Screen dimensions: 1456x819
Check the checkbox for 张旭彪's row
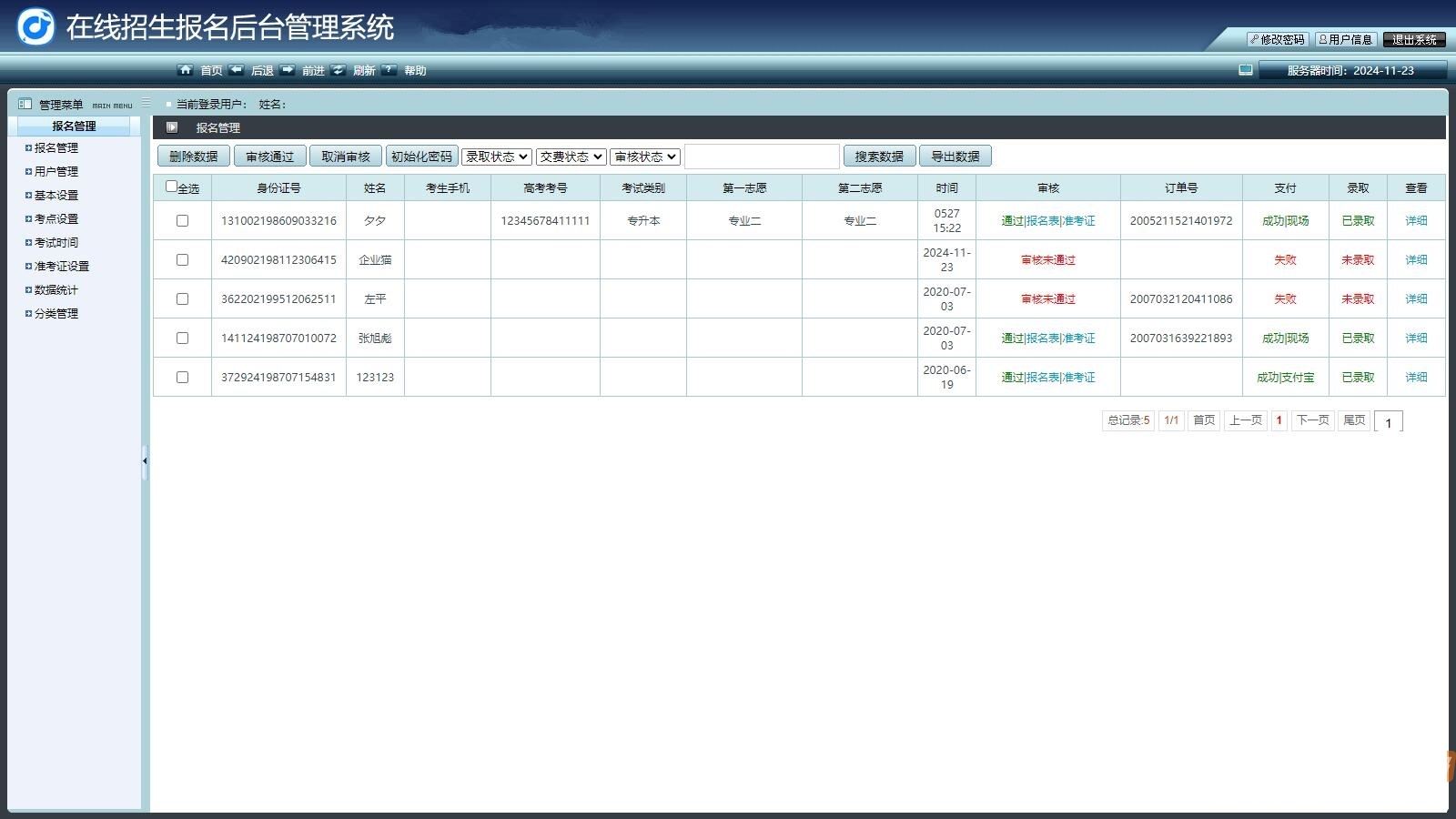pos(181,338)
